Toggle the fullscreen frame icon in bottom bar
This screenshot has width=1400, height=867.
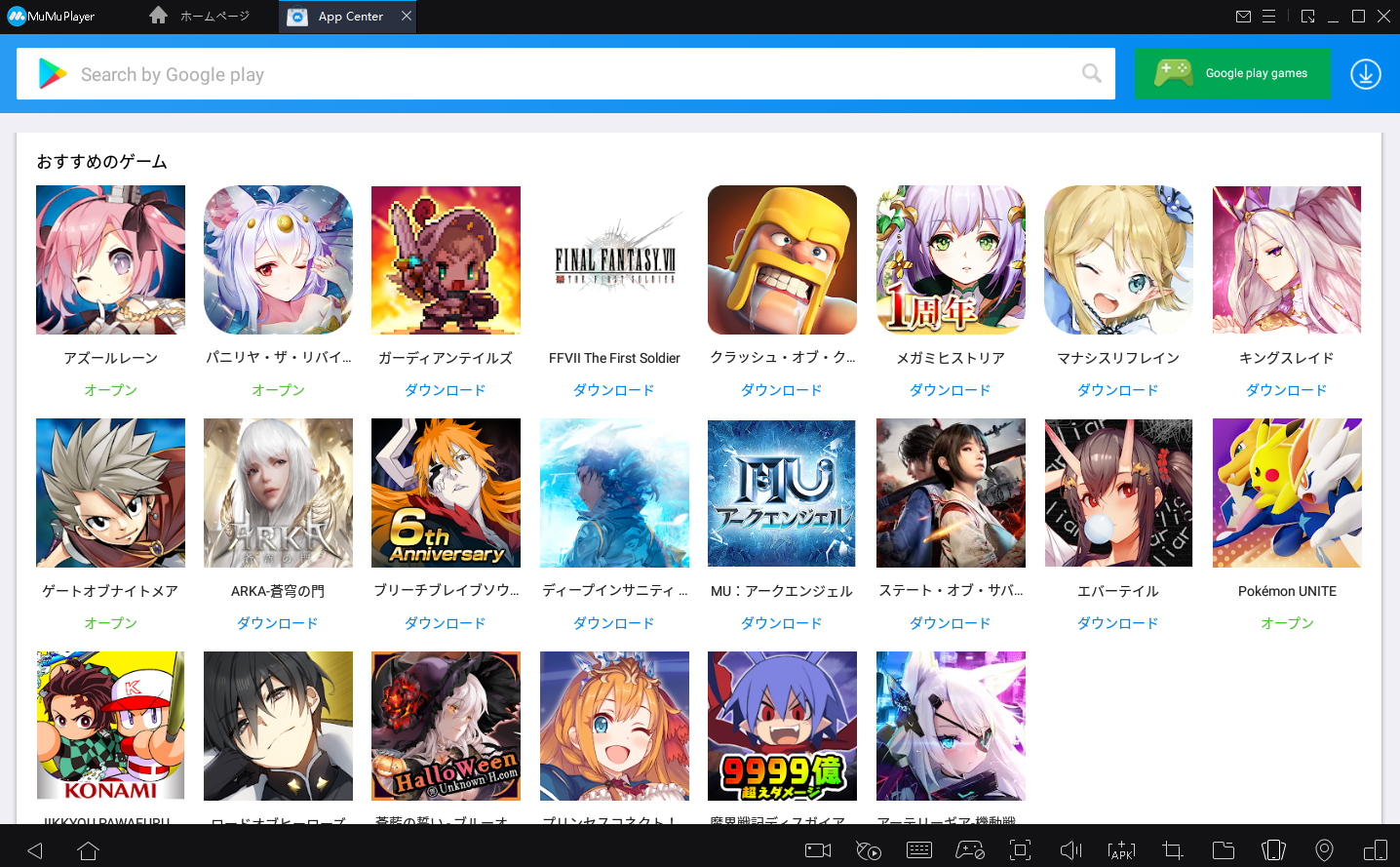click(1021, 850)
